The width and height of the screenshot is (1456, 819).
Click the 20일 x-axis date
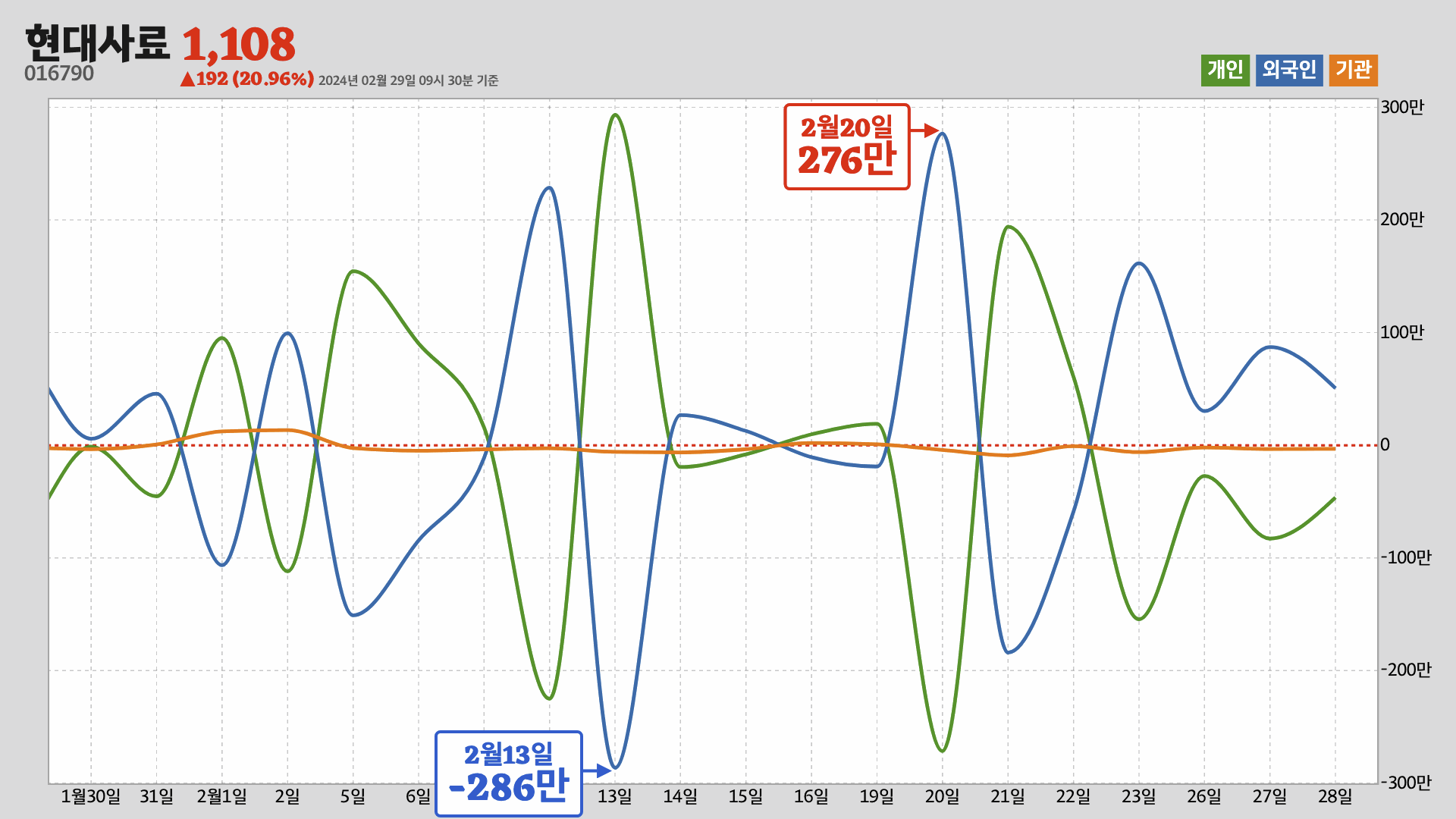943,796
